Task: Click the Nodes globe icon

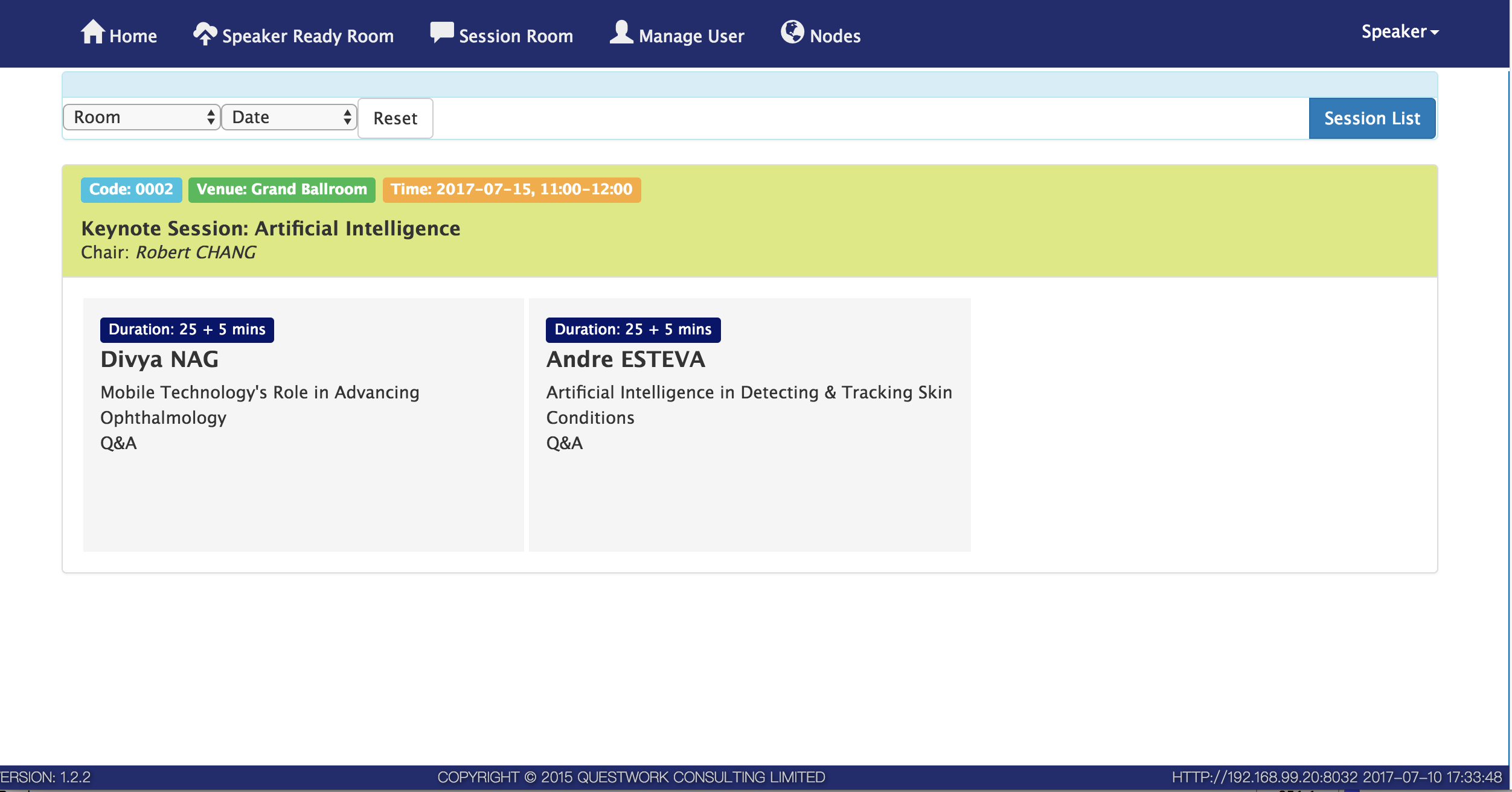Action: coord(792,32)
